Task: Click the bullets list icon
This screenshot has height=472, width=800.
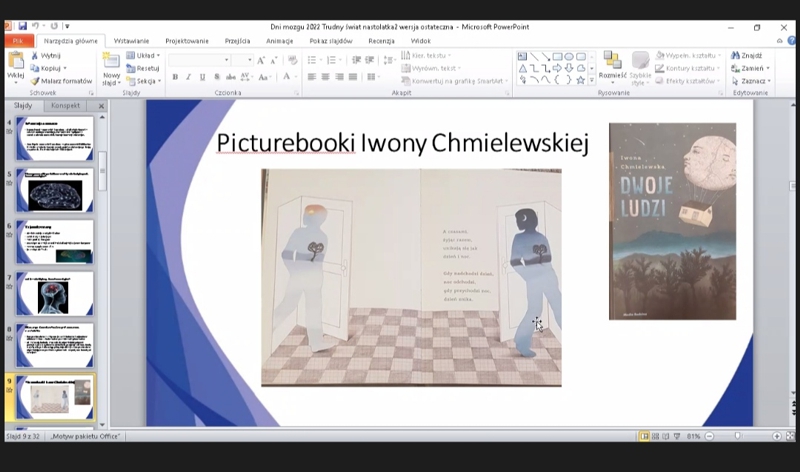Action: pos(312,60)
